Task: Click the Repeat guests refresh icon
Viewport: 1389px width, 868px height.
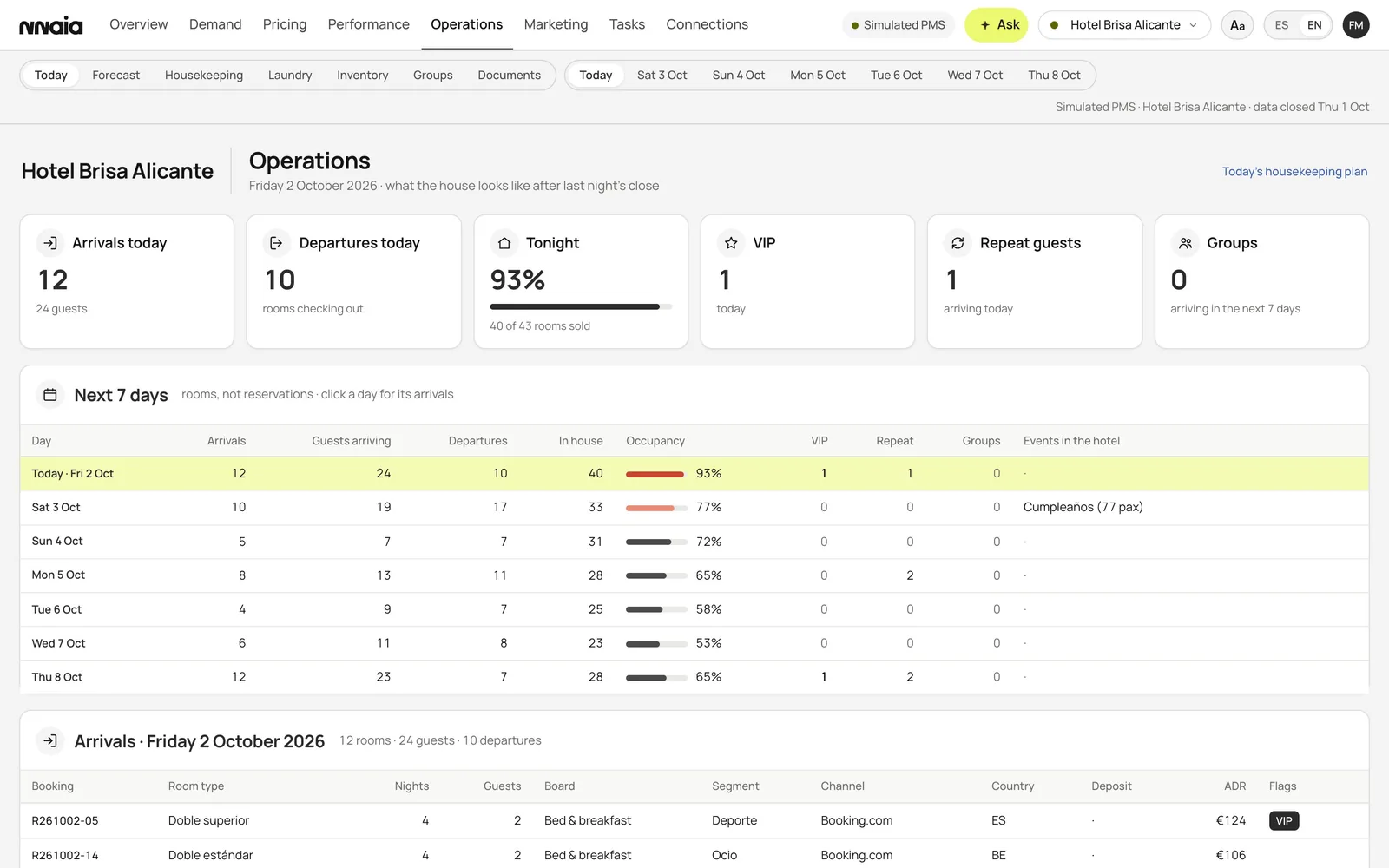Action: coord(958,243)
